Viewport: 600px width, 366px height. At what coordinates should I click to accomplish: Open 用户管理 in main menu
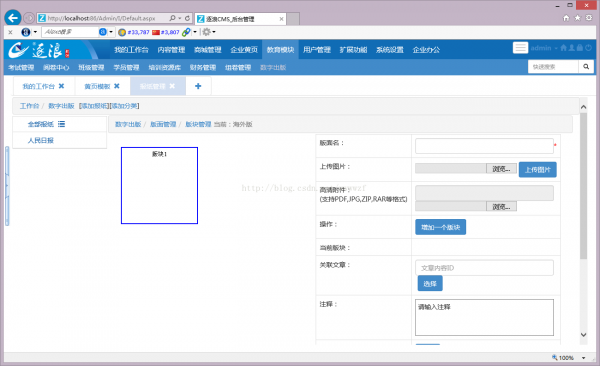[x=317, y=50]
